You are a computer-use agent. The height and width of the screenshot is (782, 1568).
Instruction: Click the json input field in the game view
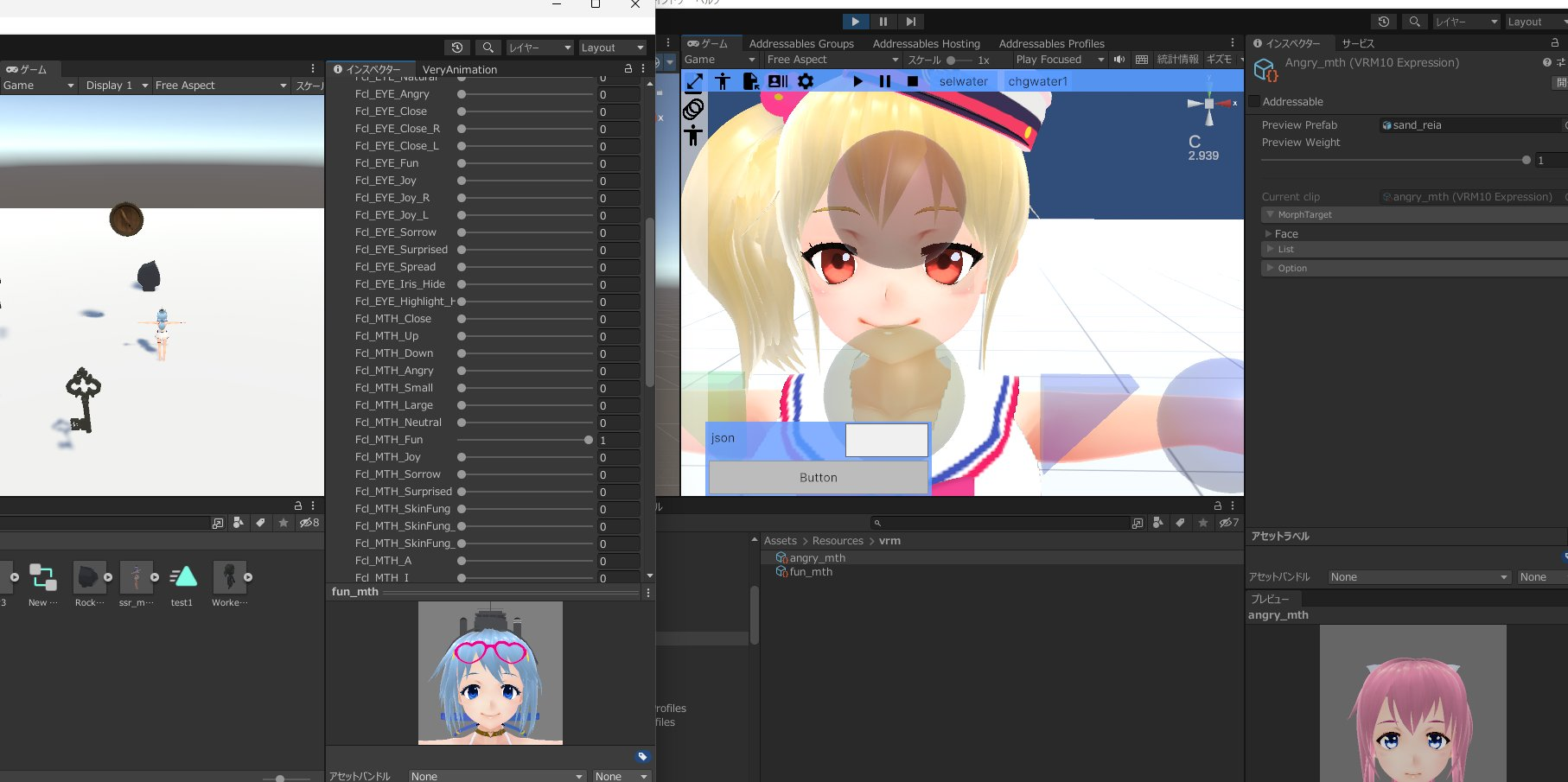(x=885, y=439)
